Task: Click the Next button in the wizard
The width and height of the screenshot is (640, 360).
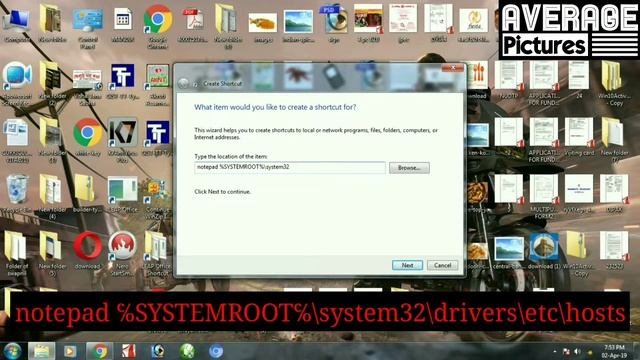Action: pos(407,265)
